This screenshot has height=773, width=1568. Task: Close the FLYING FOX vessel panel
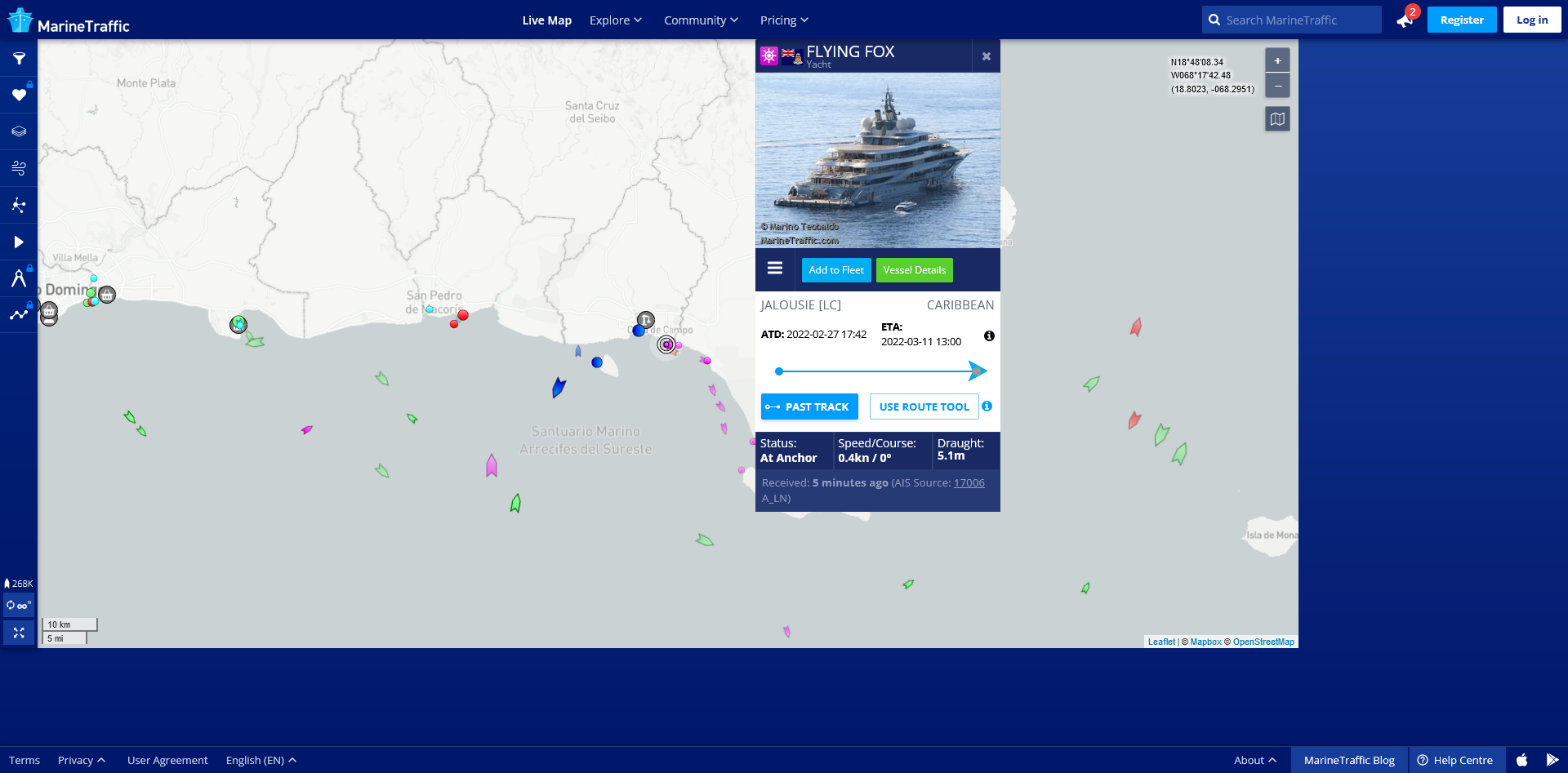(987, 56)
